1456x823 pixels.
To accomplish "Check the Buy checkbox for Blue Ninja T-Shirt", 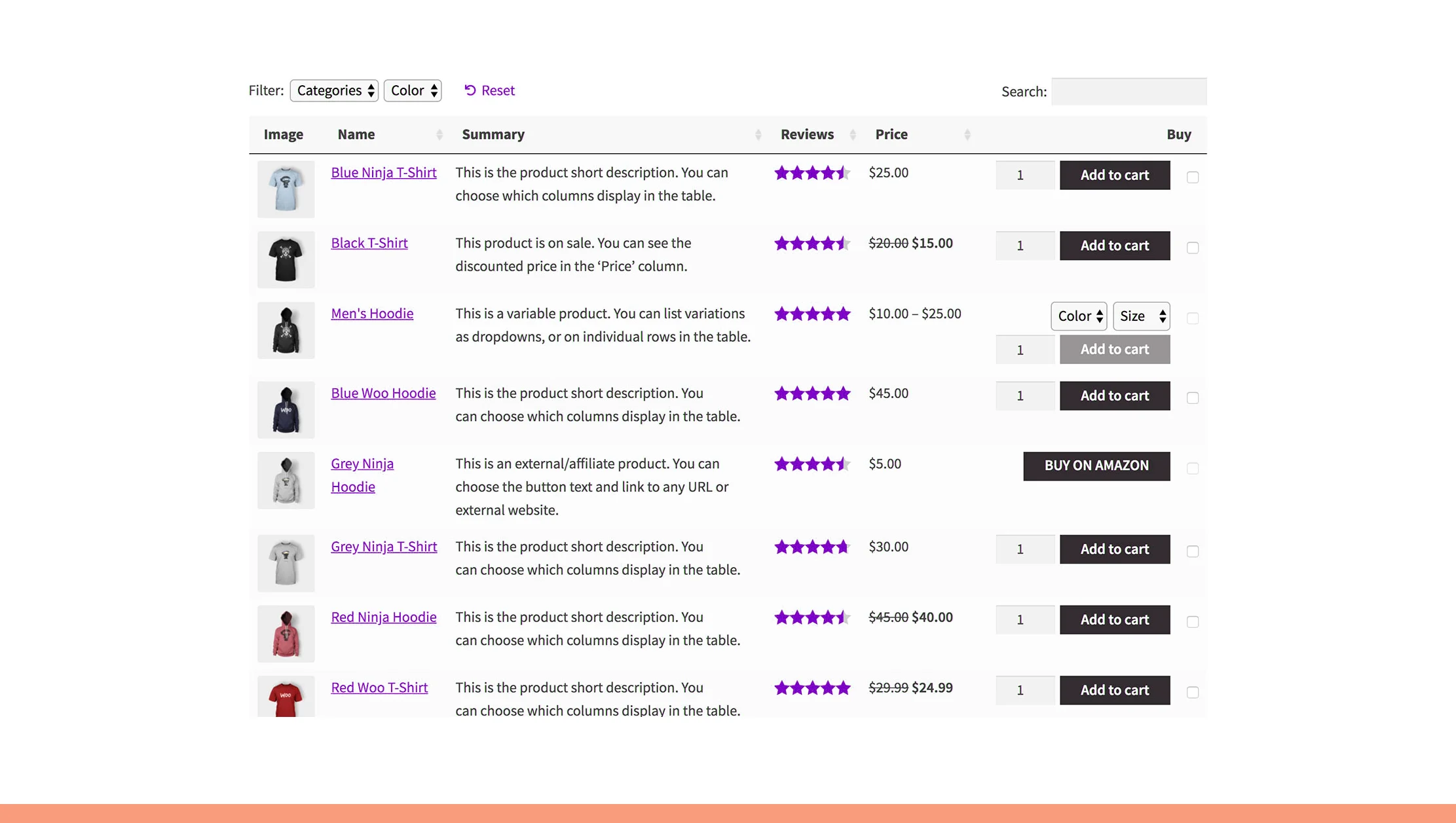I will tap(1193, 176).
